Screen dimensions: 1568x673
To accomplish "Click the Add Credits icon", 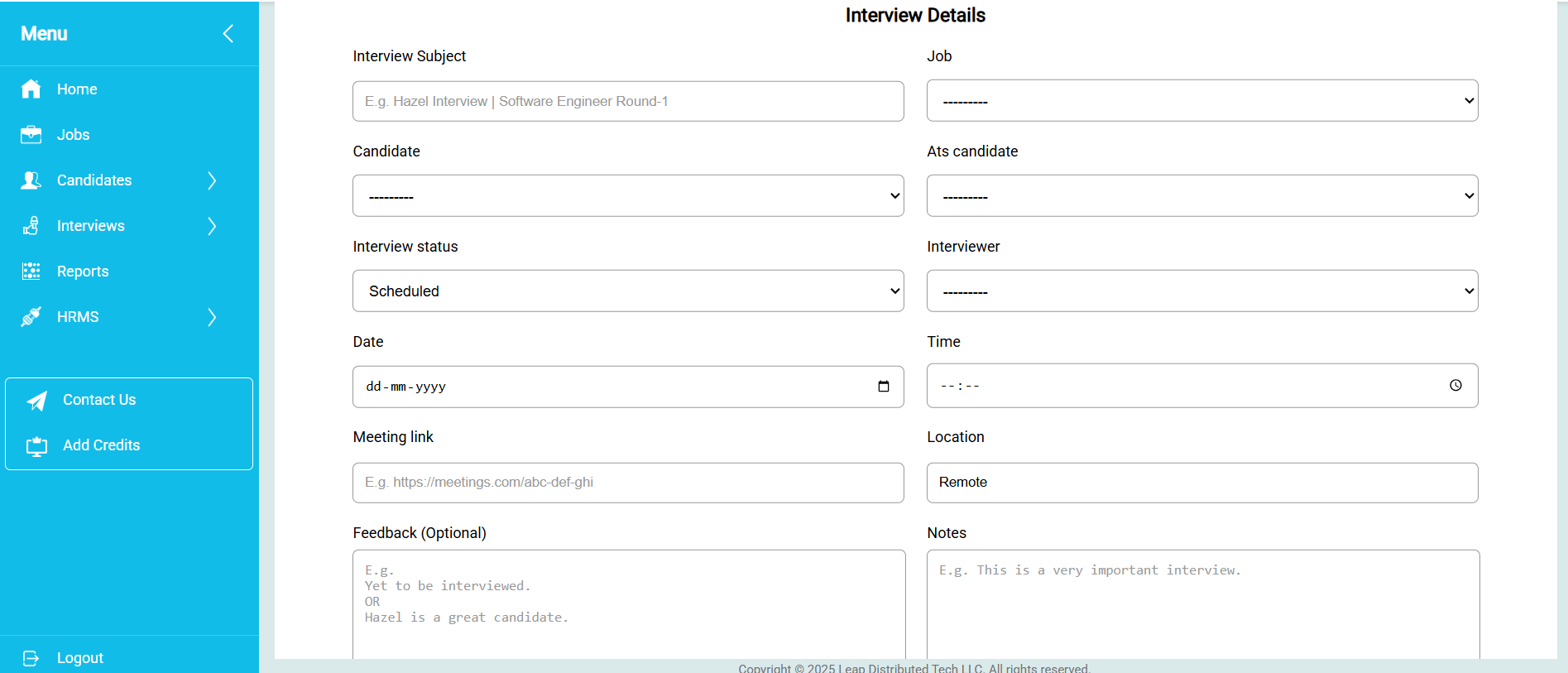I will tap(37, 446).
